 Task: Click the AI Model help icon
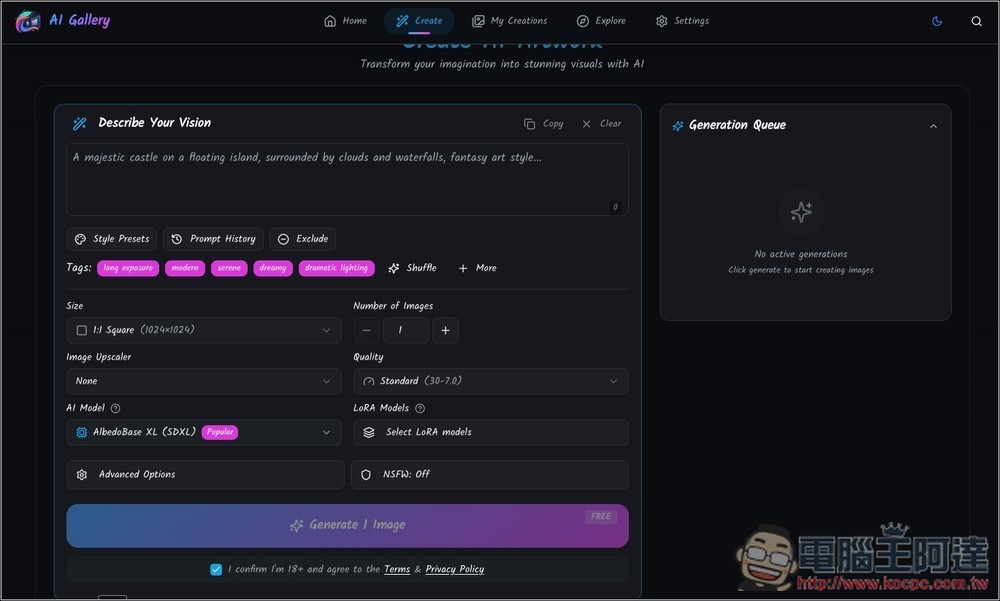point(116,408)
